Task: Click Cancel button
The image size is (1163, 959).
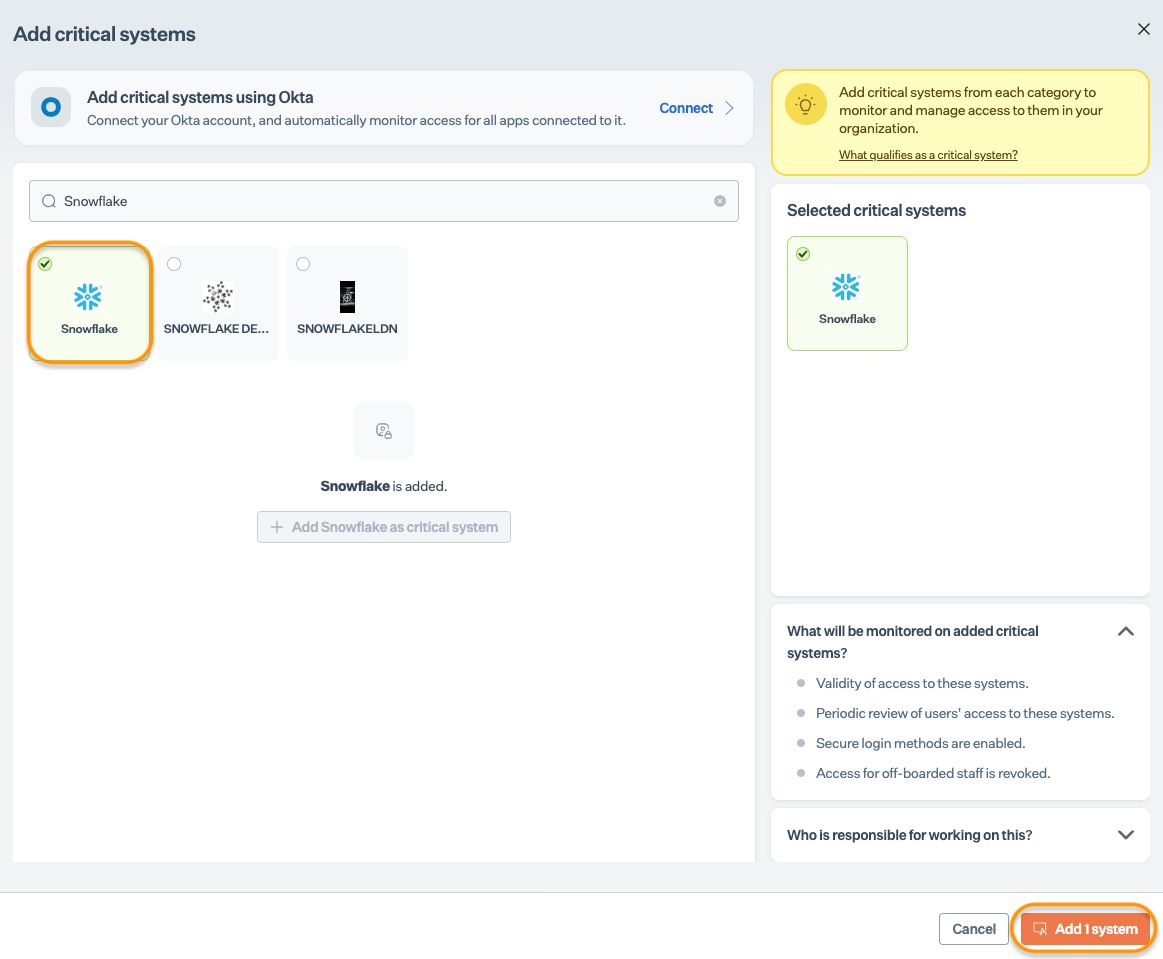Action: 974,929
